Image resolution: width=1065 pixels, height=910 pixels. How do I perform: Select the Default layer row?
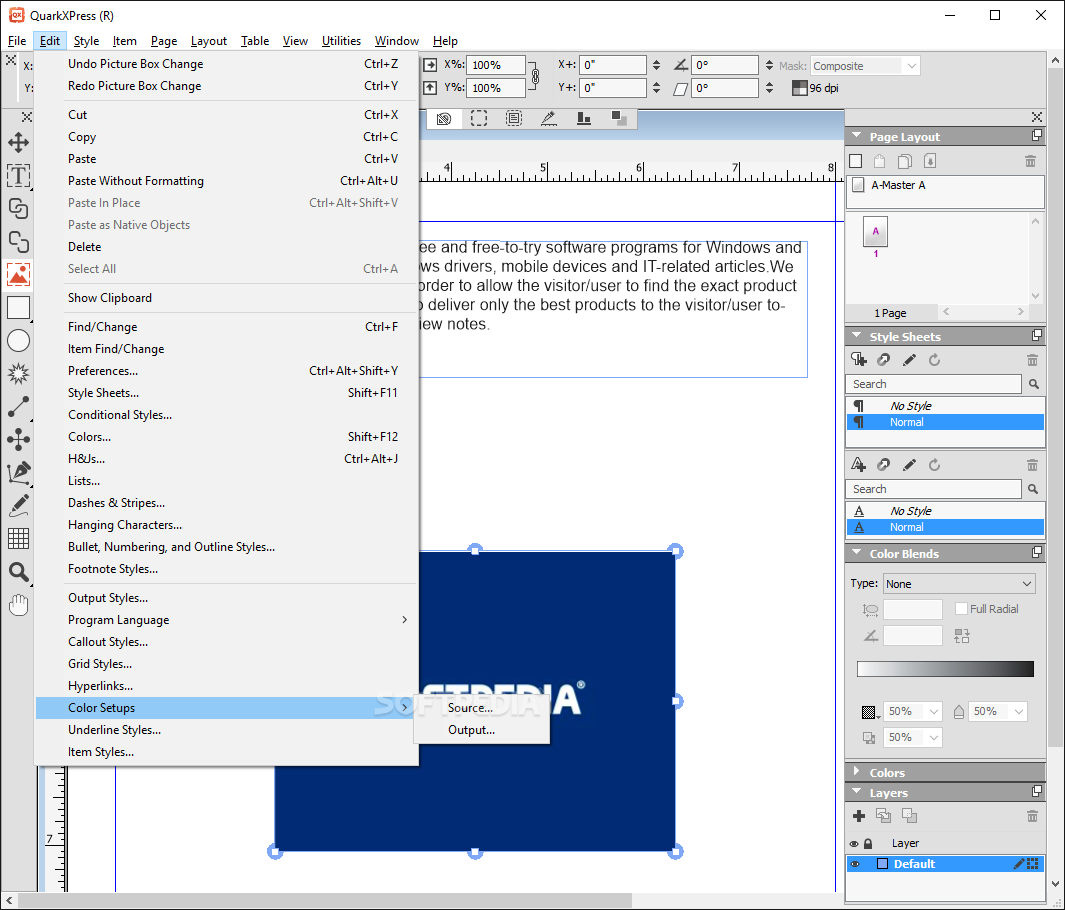[945, 864]
